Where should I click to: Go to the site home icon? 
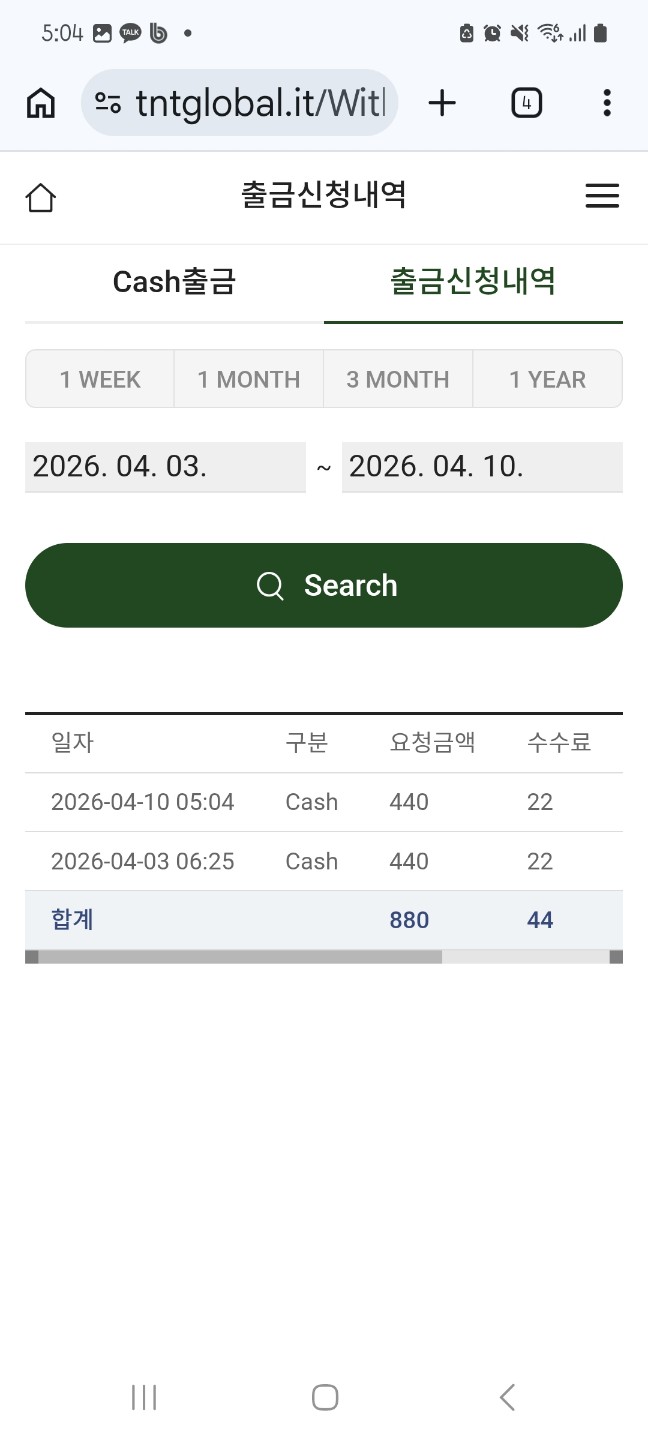tap(41, 197)
